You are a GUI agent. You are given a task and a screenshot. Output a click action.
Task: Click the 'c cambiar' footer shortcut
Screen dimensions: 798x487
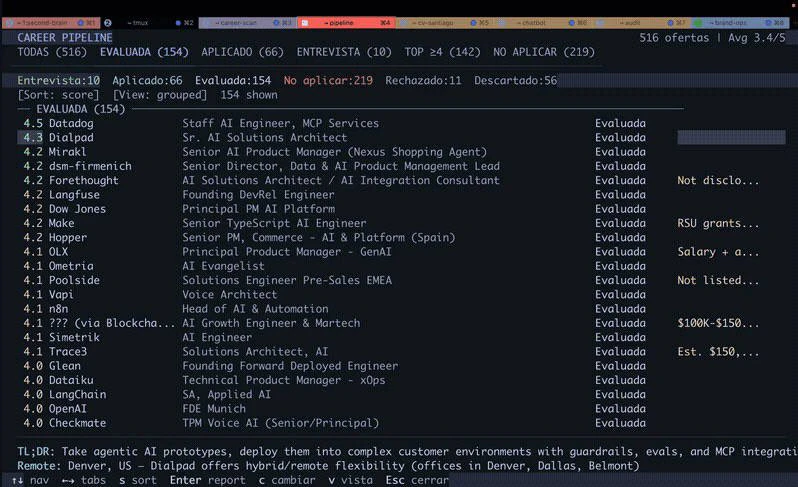[287, 480]
